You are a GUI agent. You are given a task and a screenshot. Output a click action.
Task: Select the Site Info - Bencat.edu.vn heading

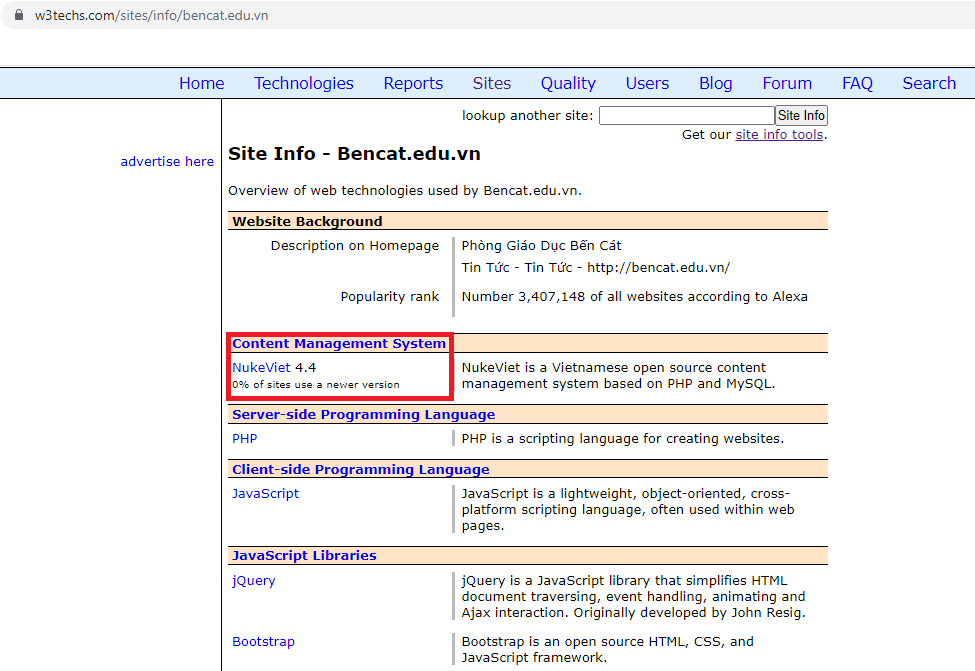[354, 154]
